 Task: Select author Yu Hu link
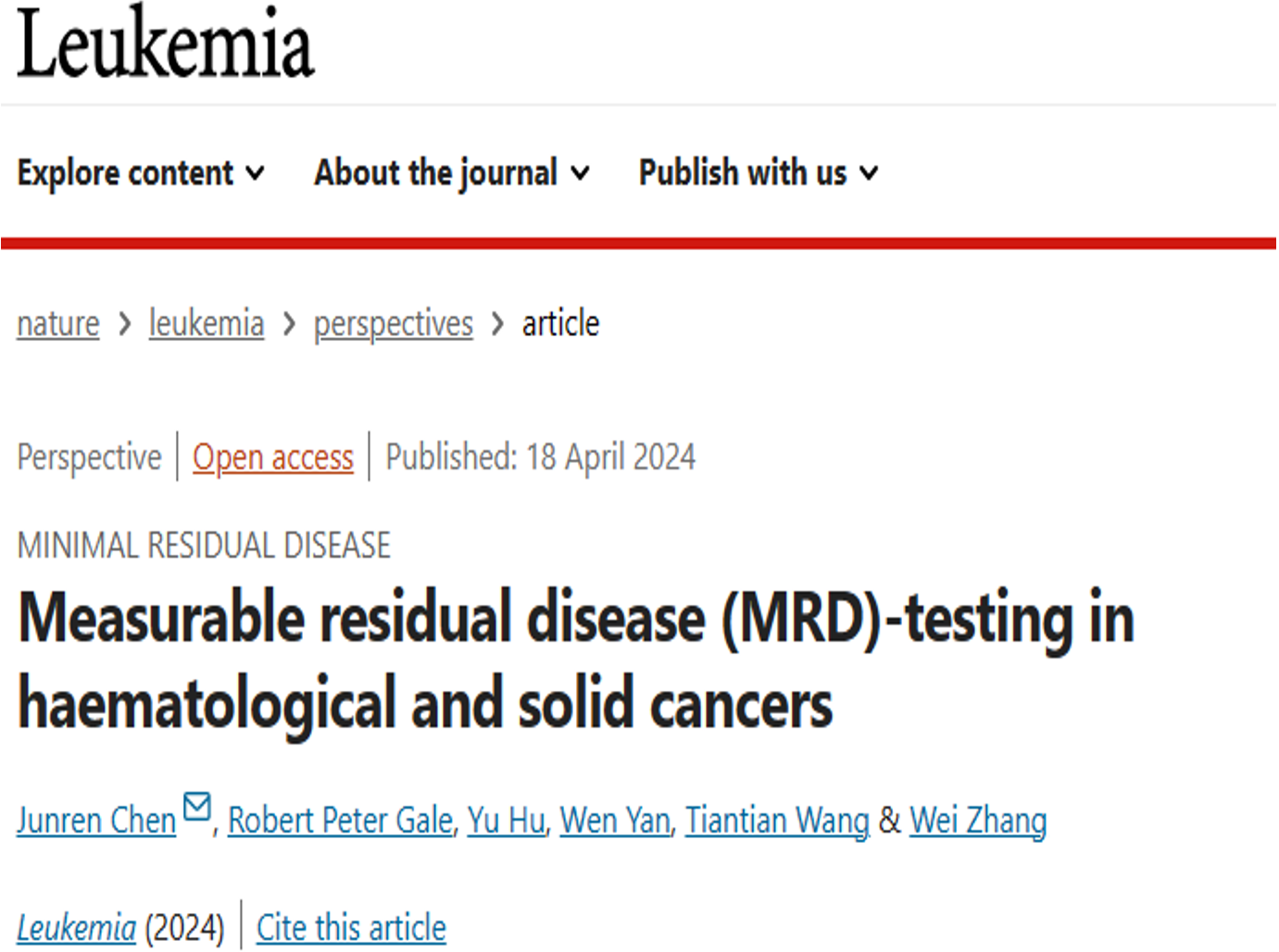pyautogui.click(x=507, y=820)
